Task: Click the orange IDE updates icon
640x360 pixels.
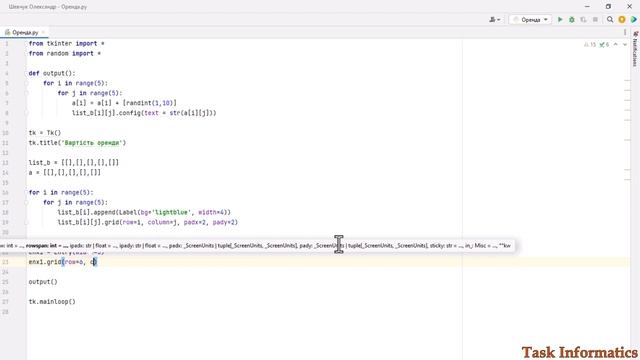Action: (x=622, y=20)
